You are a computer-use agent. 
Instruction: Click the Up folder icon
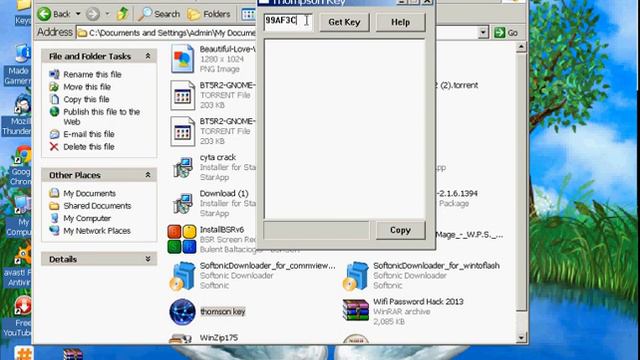click(122, 14)
